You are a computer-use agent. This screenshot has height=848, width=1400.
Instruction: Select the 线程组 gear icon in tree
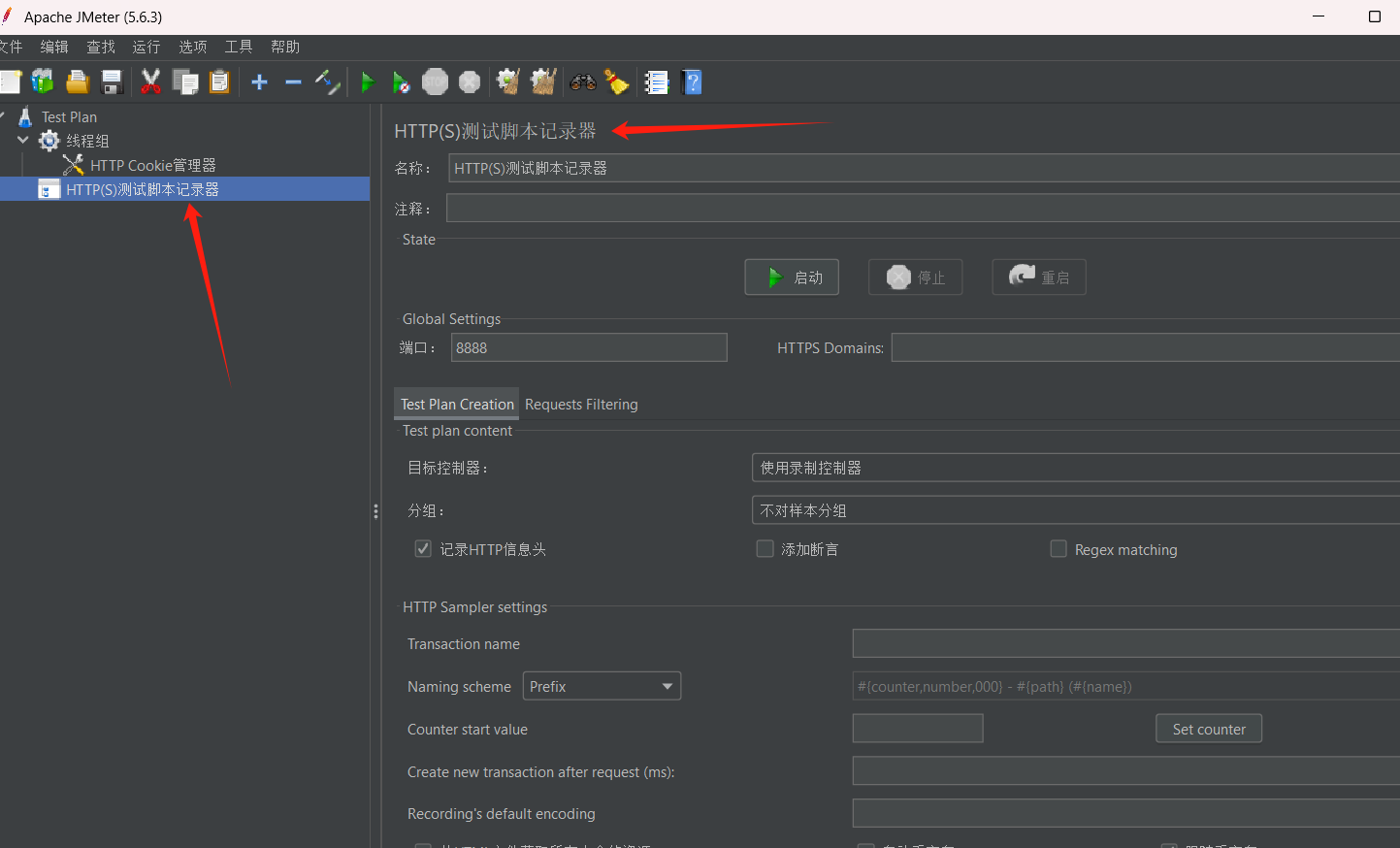tap(49, 141)
